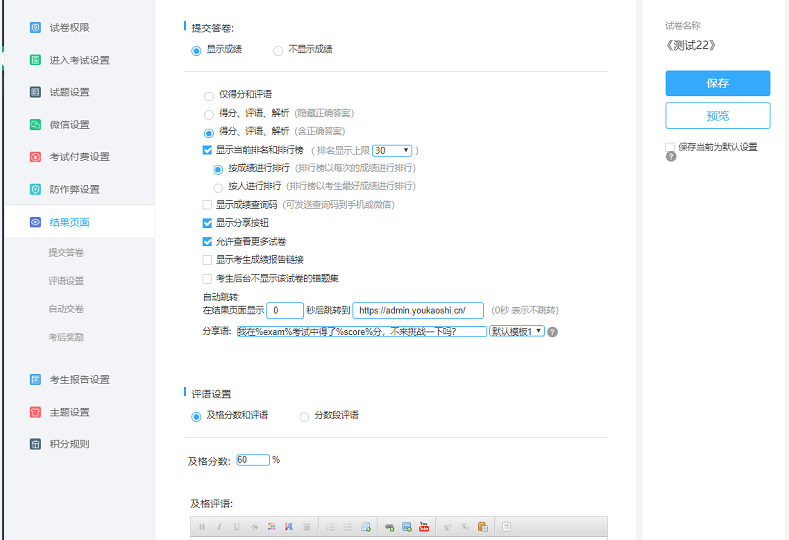Open 考后奖励 sub-menu item

(x=66, y=337)
